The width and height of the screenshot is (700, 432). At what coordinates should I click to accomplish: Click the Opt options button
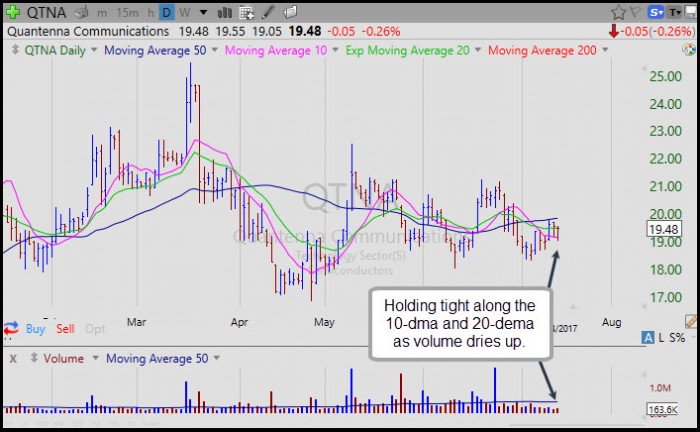click(95, 329)
